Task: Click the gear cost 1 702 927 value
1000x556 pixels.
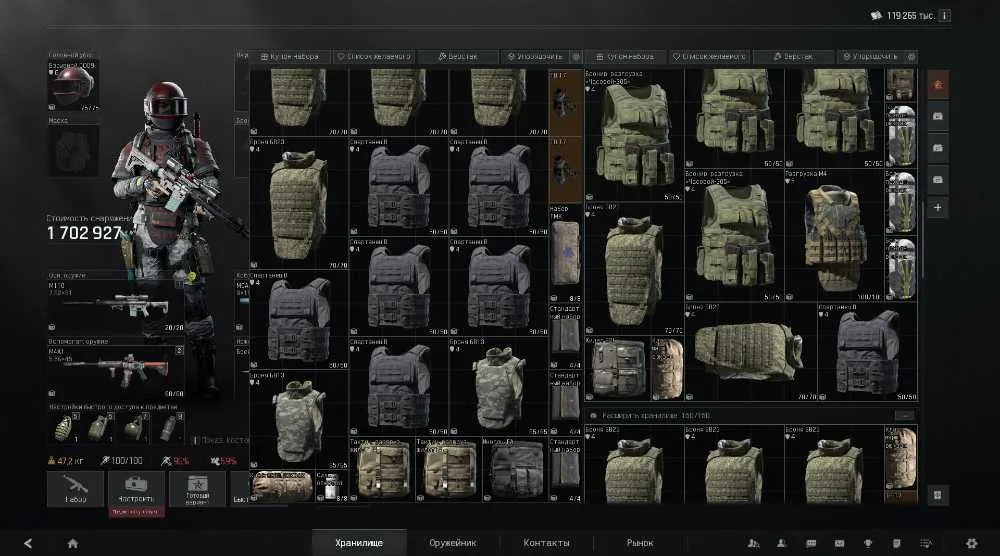Action: [x=84, y=233]
